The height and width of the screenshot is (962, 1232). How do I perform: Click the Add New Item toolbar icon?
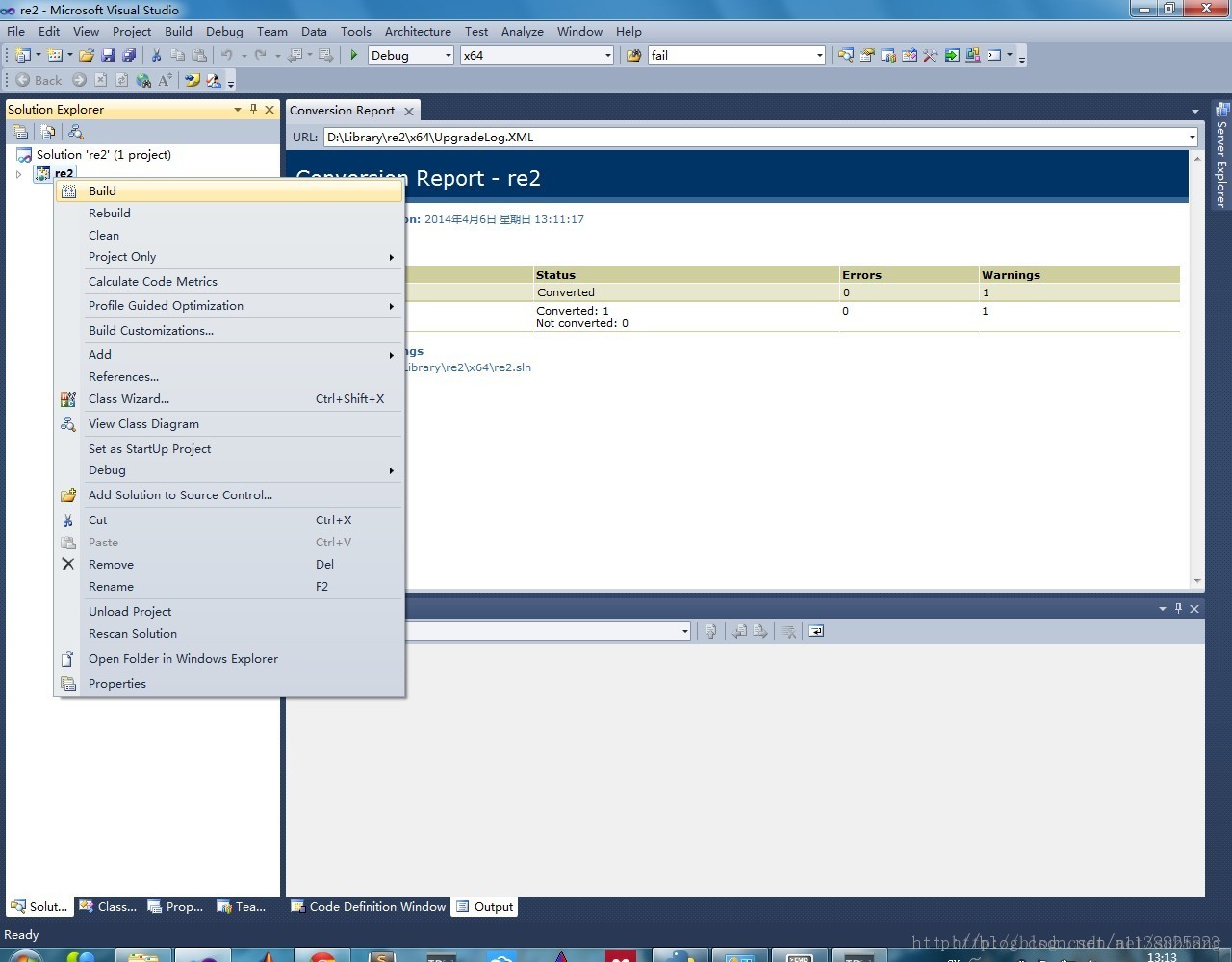point(54,55)
